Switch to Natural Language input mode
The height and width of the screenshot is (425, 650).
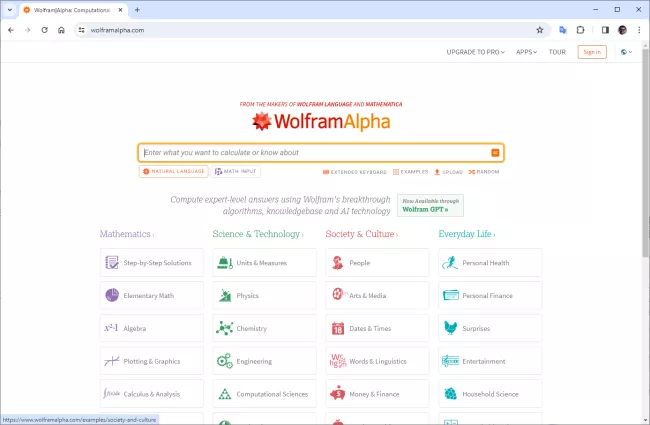tap(175, 171)
